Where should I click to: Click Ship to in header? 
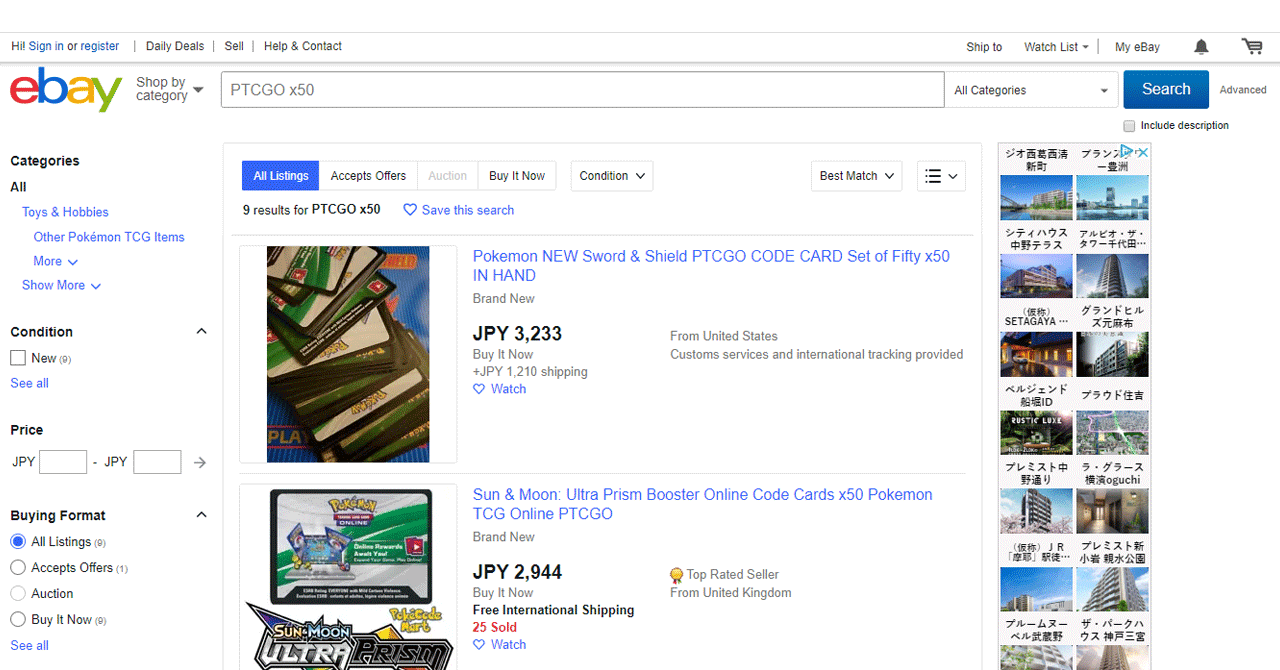[984, 47]
